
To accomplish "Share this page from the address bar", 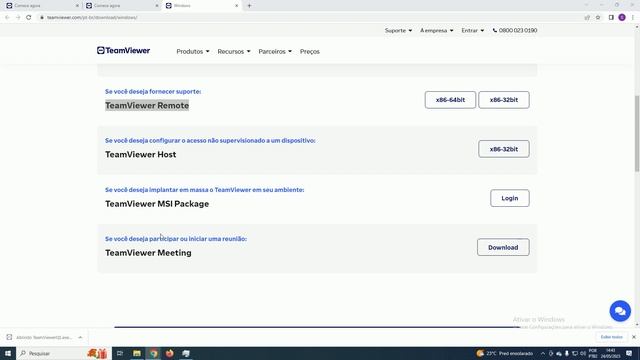I will click(587, 18).
